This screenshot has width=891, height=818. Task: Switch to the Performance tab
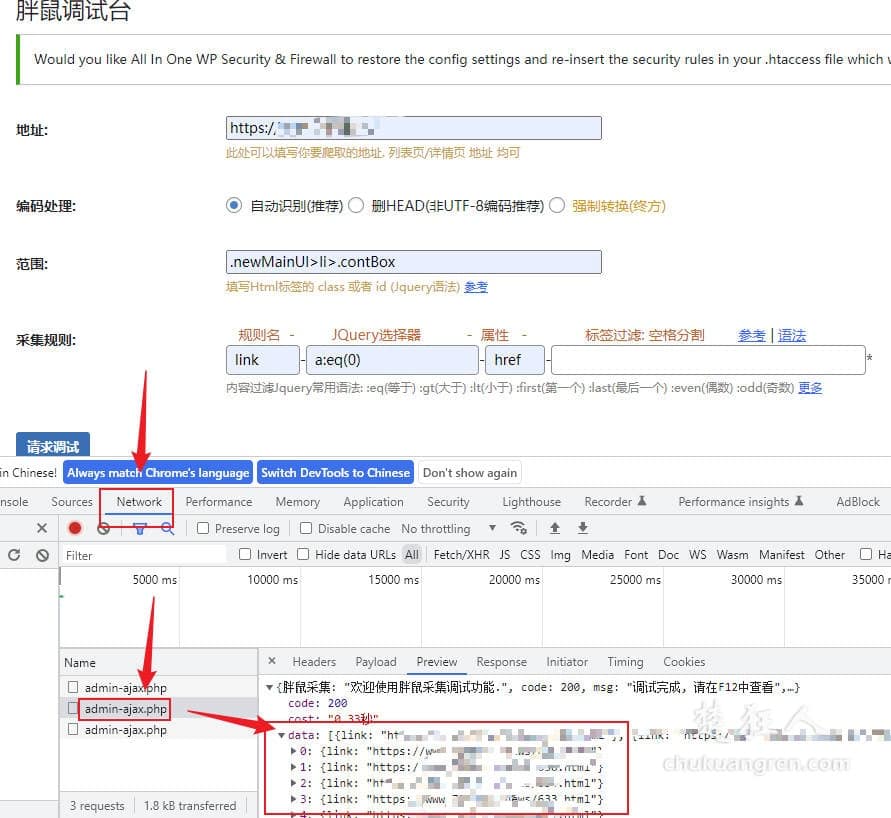218,502
